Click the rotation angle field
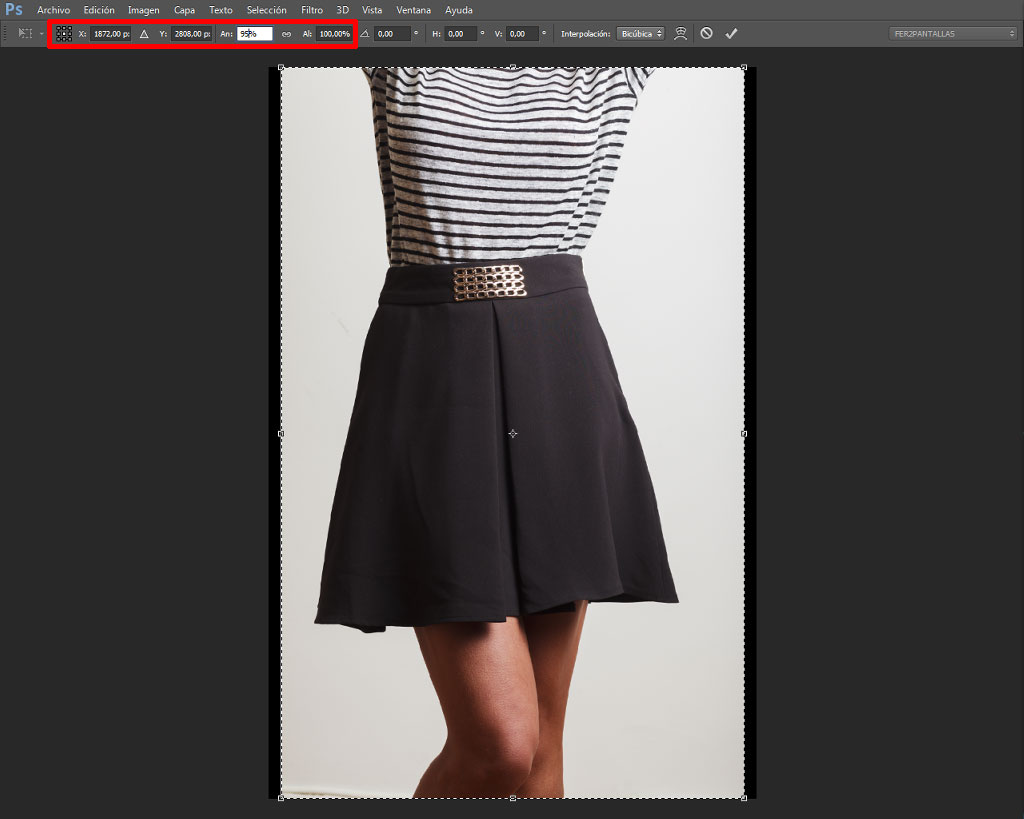 (x=392, y=34)
